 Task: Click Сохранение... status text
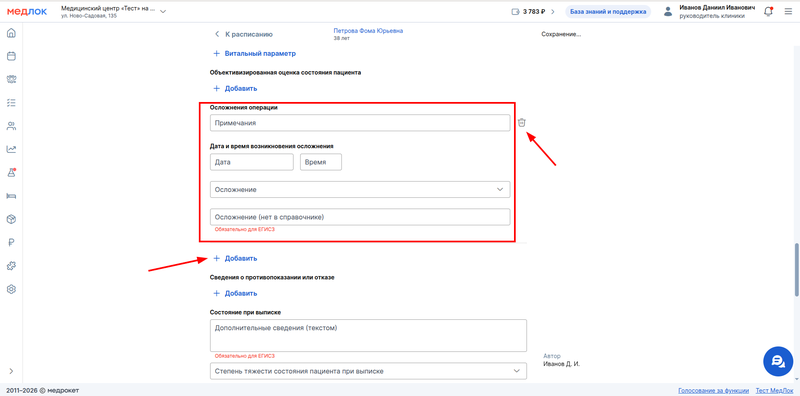[561, 34]
